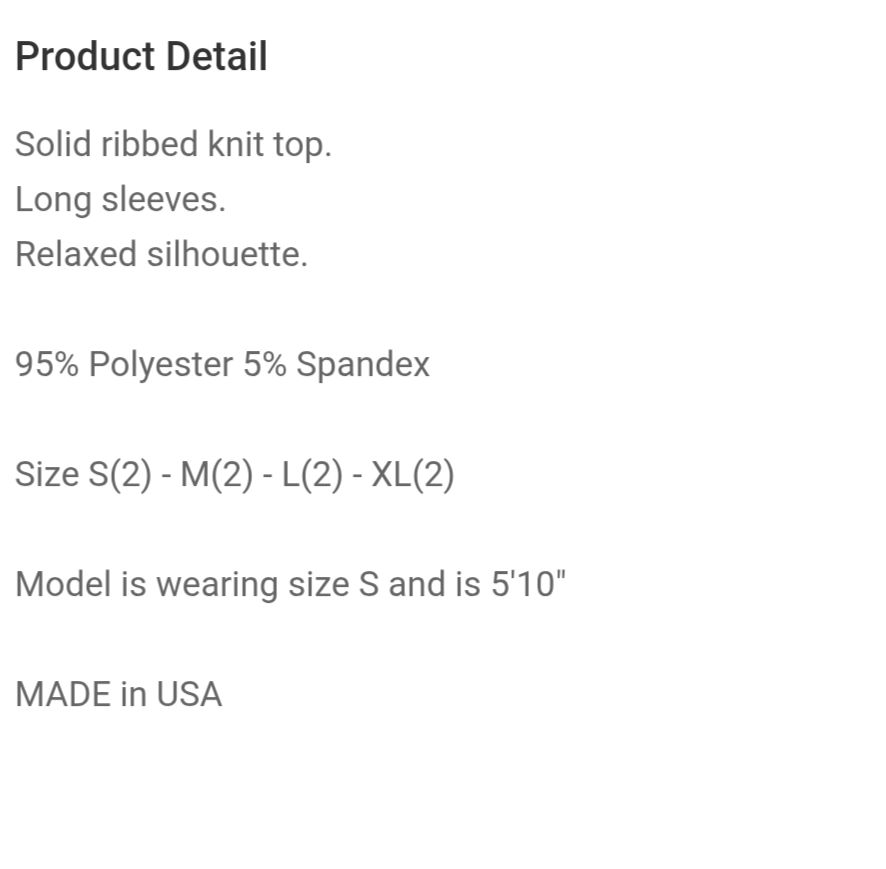Click the word 'Size' before the sizes
886x869 pixels.
[x=47, y=474]
